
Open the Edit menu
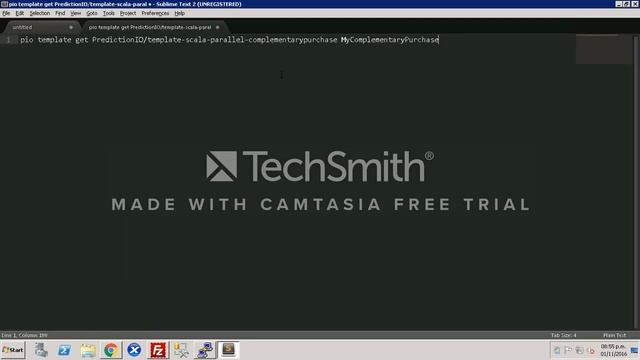click(x=20, y=13)
